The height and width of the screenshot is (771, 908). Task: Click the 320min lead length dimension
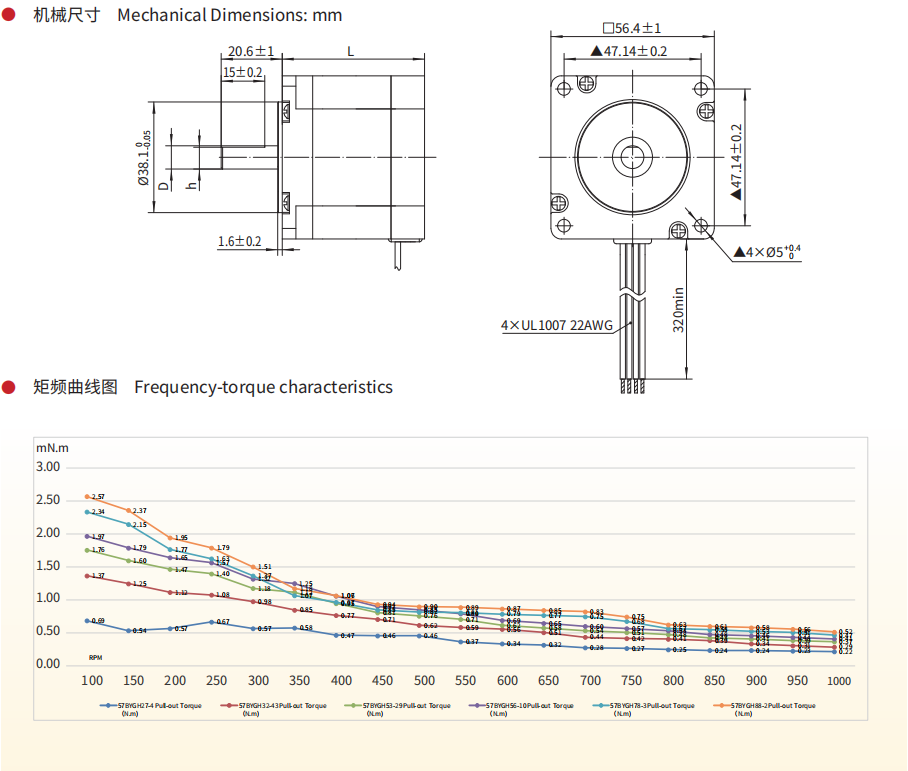(x=679, y=309)
